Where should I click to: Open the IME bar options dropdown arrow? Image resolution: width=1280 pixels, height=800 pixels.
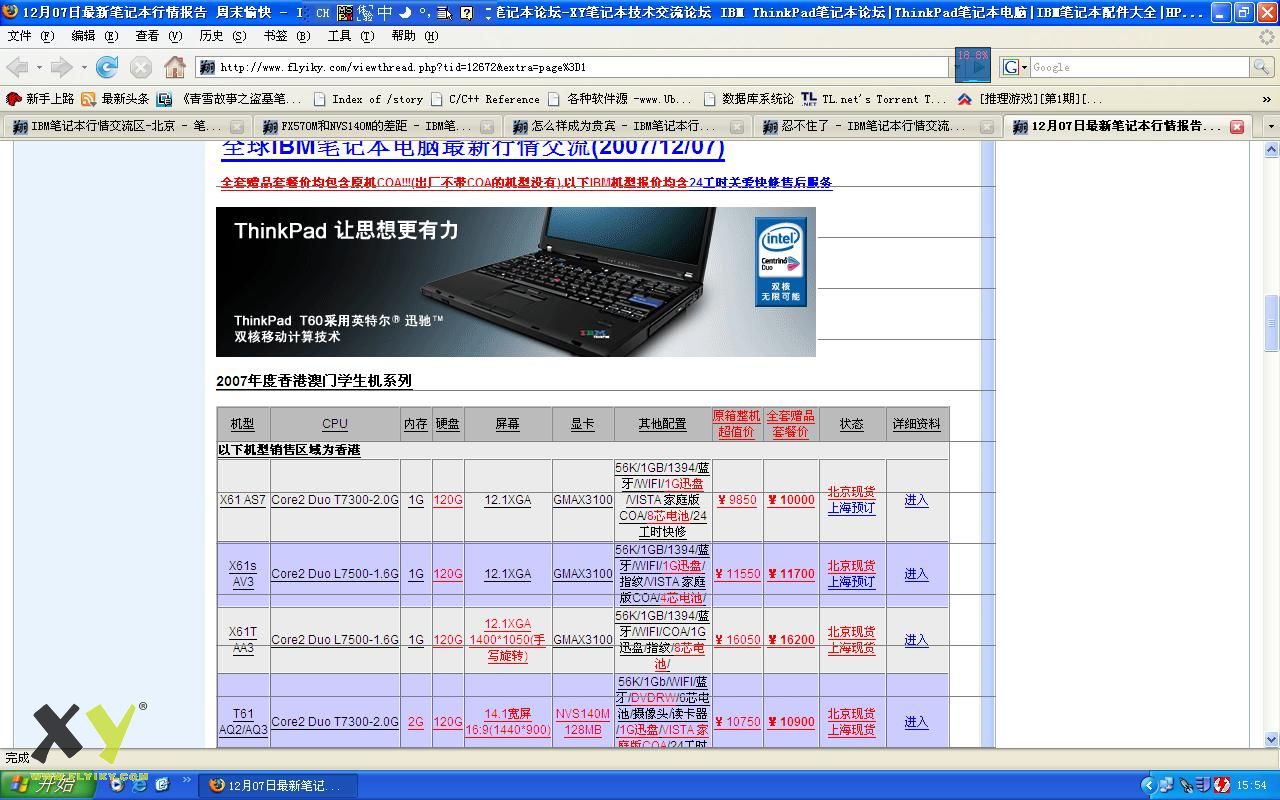[x=487, y=13]
